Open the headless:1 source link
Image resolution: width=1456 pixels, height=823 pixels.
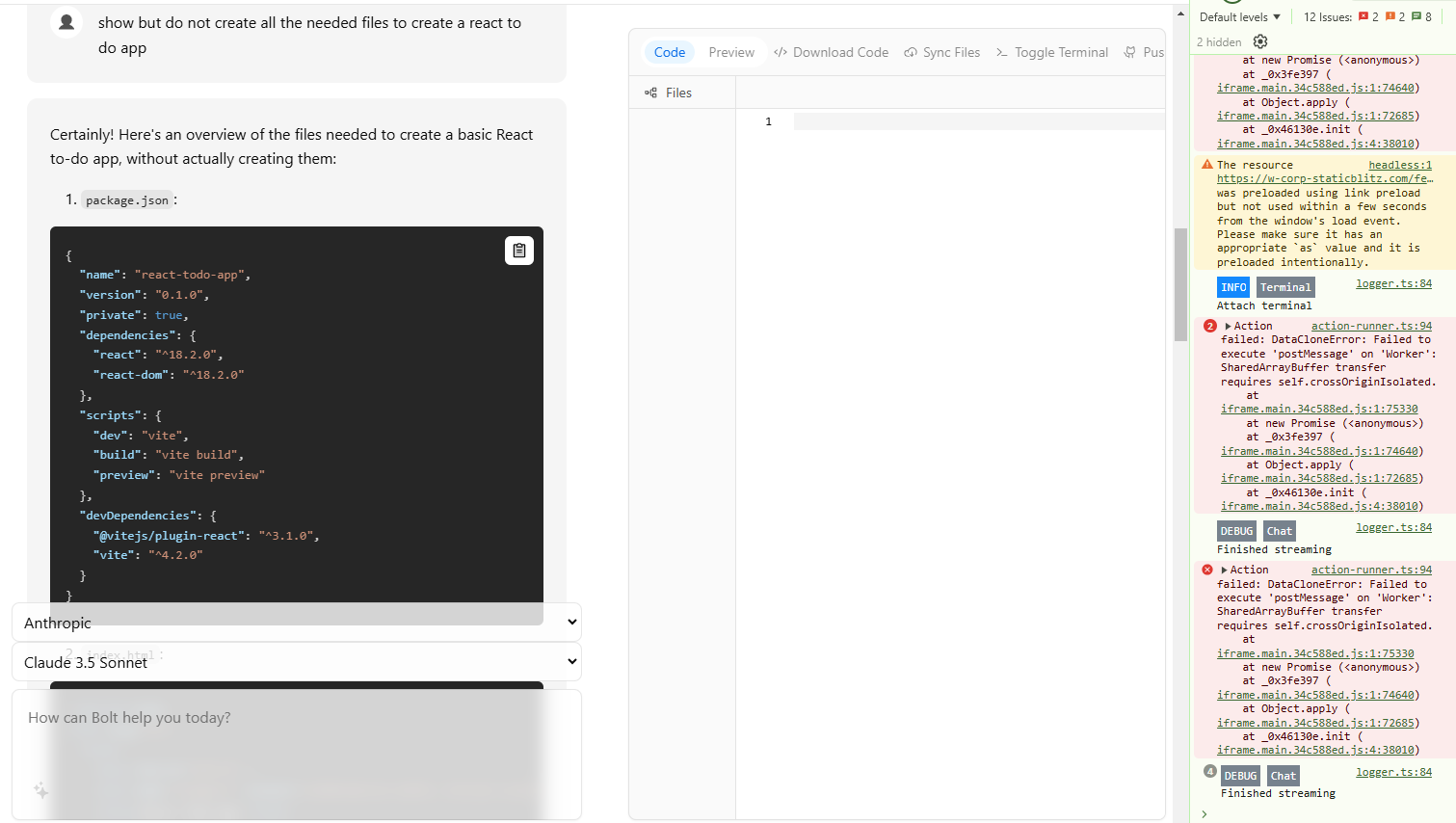(x=1399, y=165)
